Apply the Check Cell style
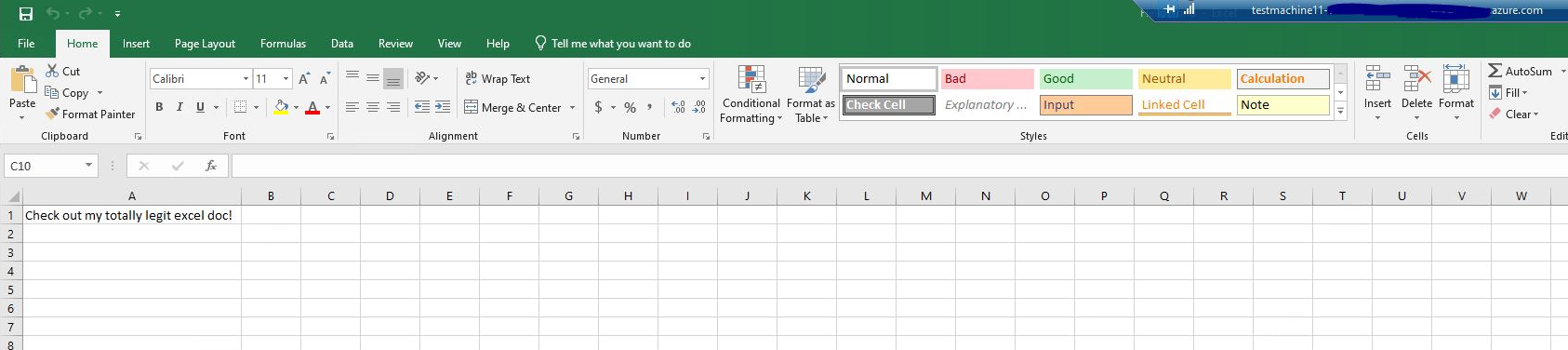This screenshot has width=1568, height=350. click(x=889, y=105)
